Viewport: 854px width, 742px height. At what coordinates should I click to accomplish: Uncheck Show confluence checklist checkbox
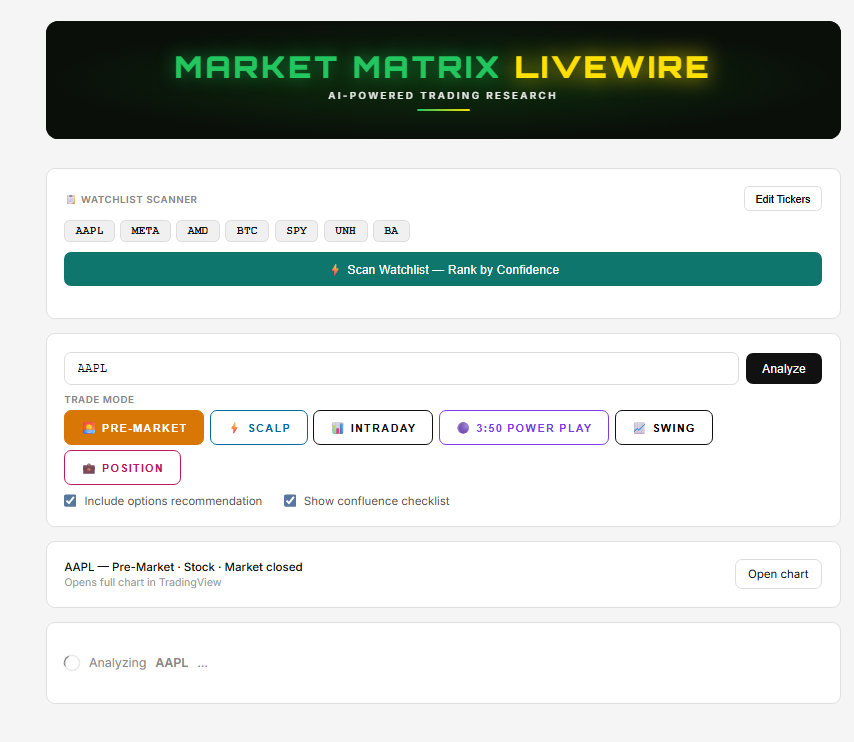290,501
